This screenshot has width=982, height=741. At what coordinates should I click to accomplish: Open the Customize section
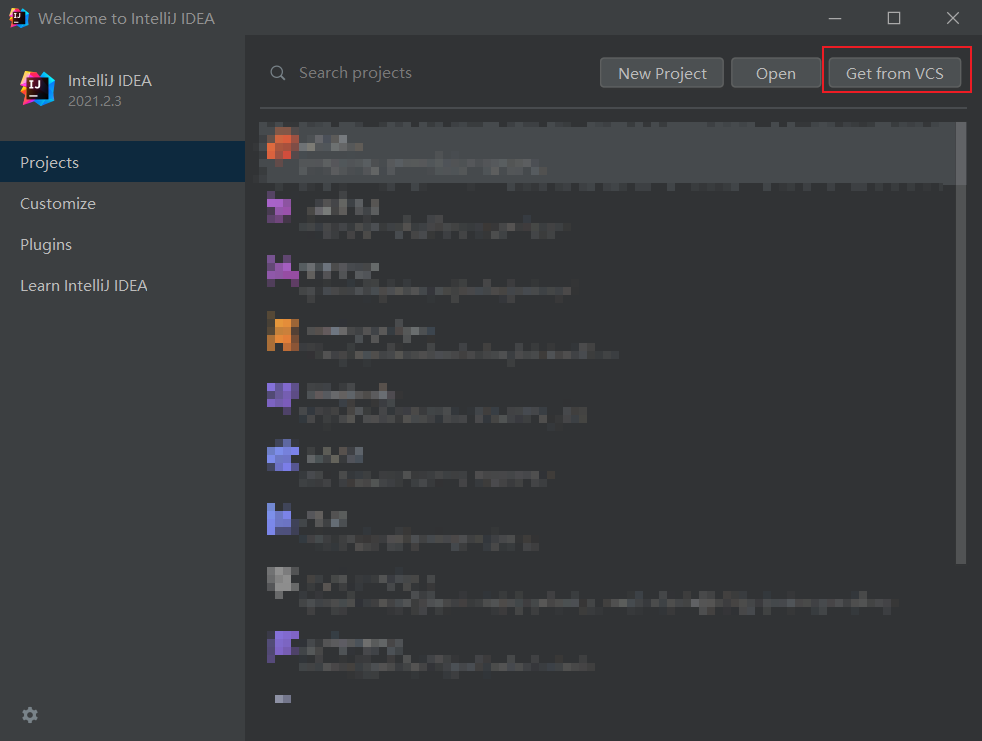[58, 203]
